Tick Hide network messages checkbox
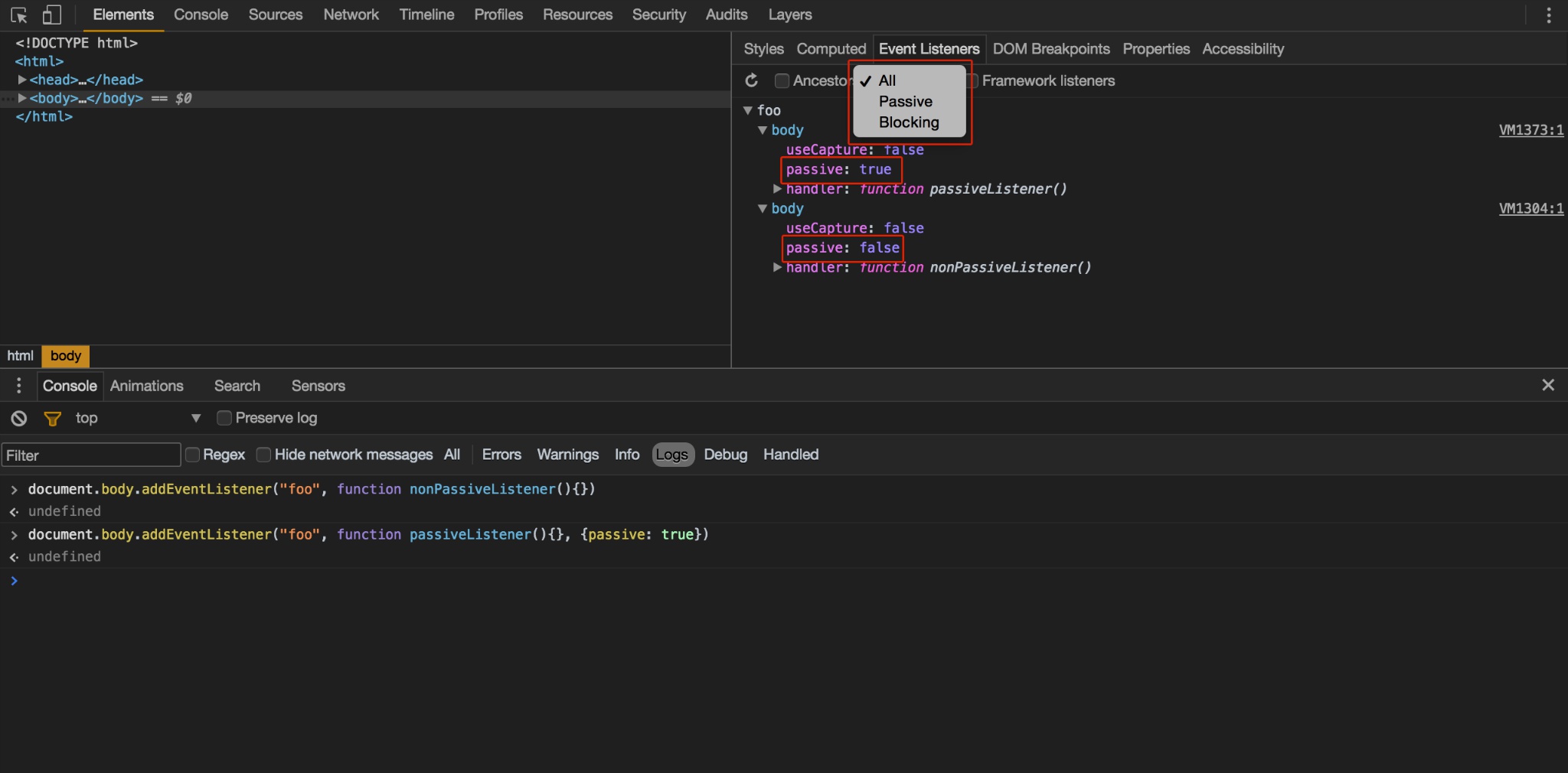 263,455
